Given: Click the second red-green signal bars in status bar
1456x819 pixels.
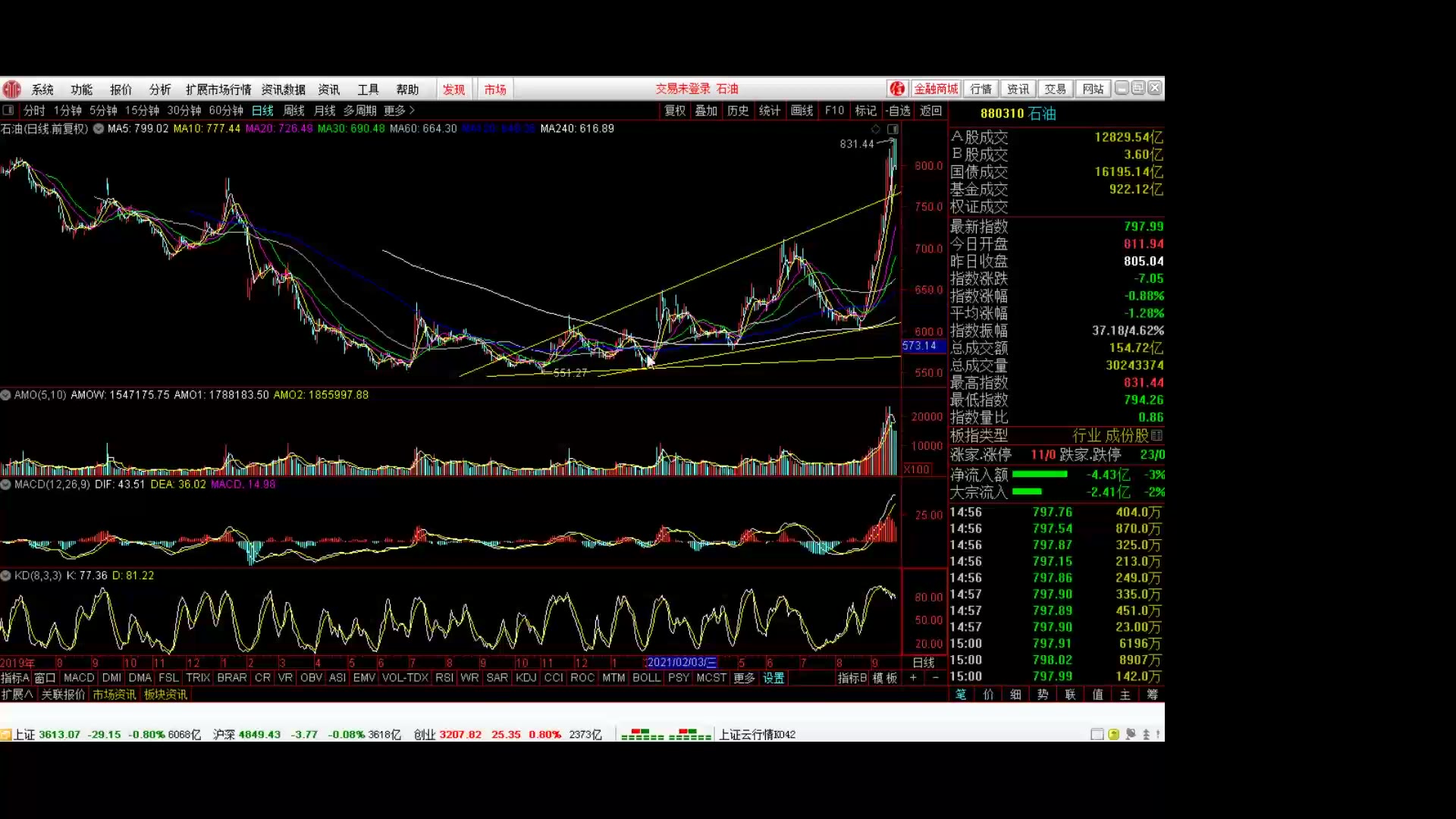Looking at the screenshot, I should point(690,735).
